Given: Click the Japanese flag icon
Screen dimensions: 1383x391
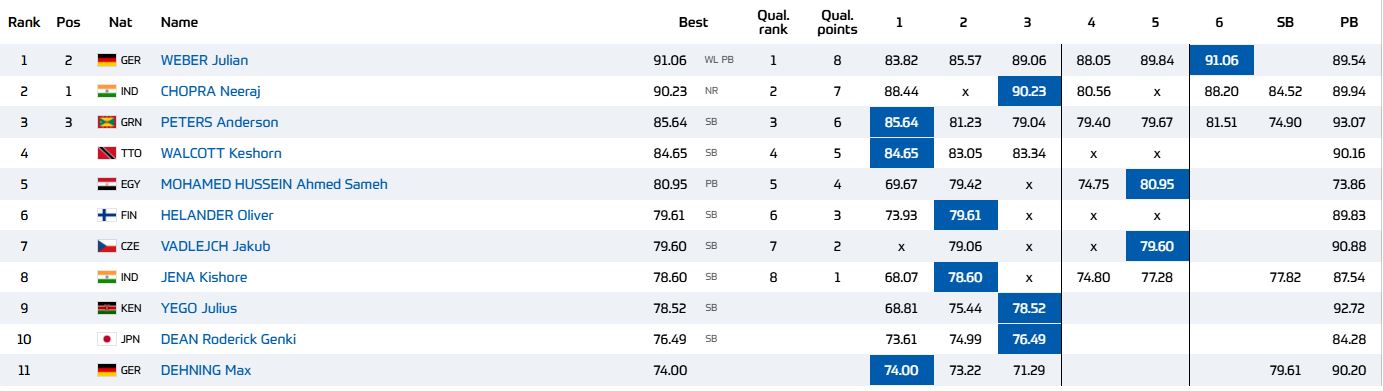Looking at the screenshot, I should click(107, 339).
